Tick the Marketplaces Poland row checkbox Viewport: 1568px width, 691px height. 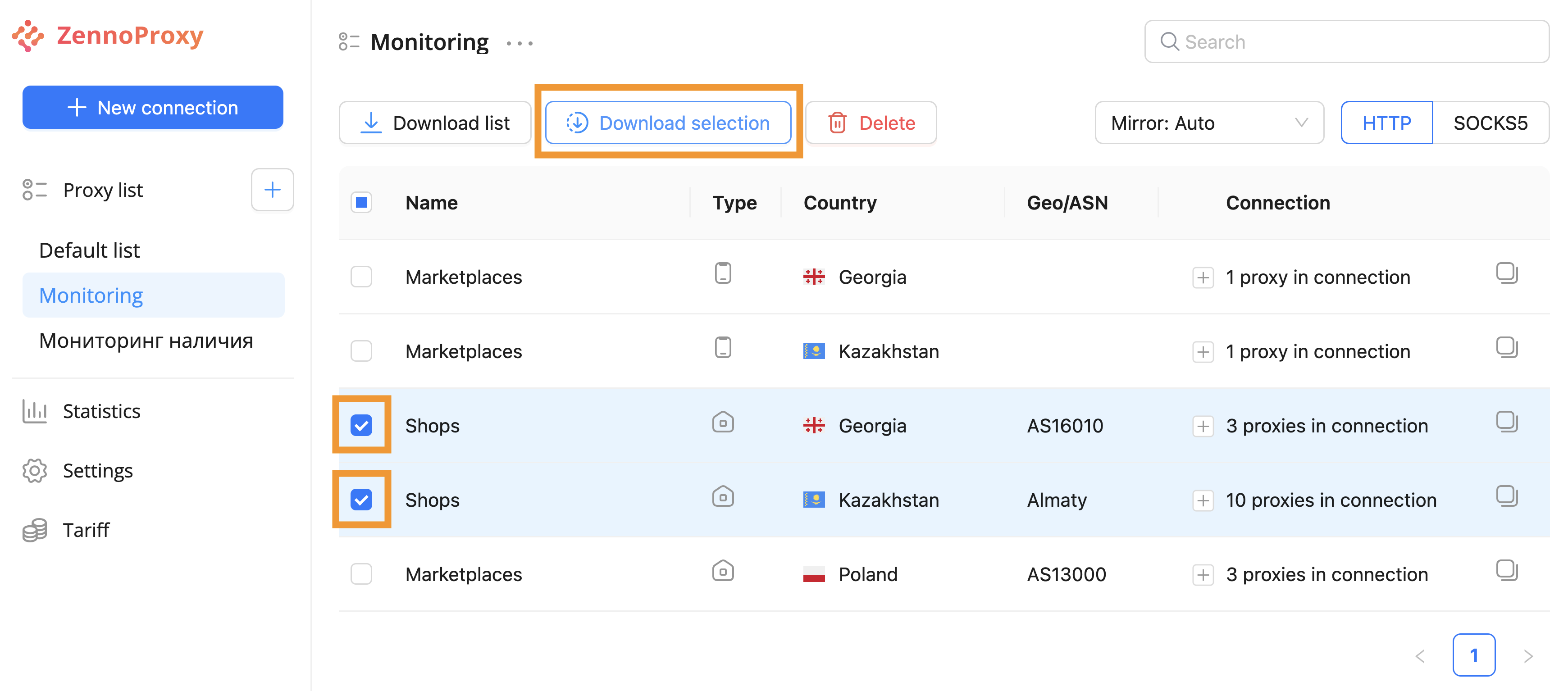click(x=361, y=573)
